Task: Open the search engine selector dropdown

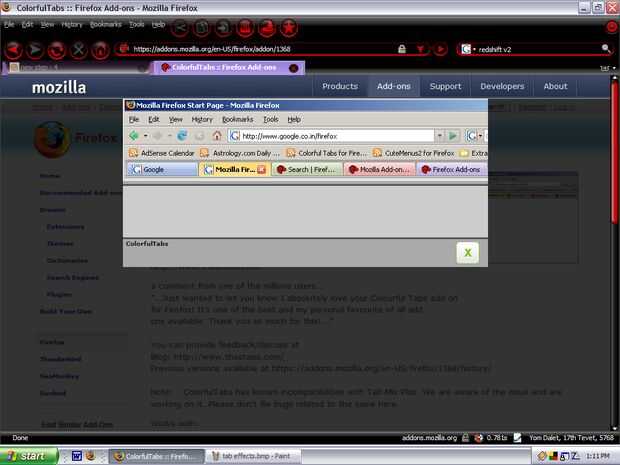Action: [468, 49]
